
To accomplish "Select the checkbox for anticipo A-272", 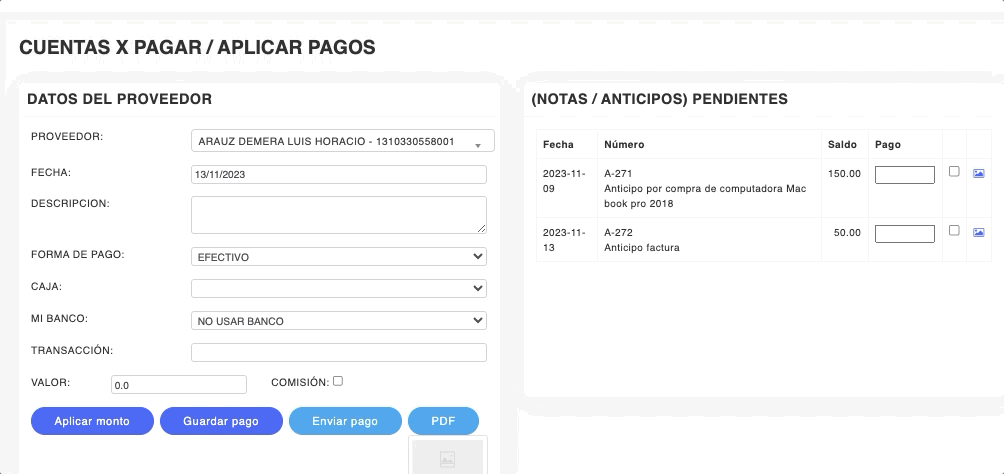I will 954,231.
